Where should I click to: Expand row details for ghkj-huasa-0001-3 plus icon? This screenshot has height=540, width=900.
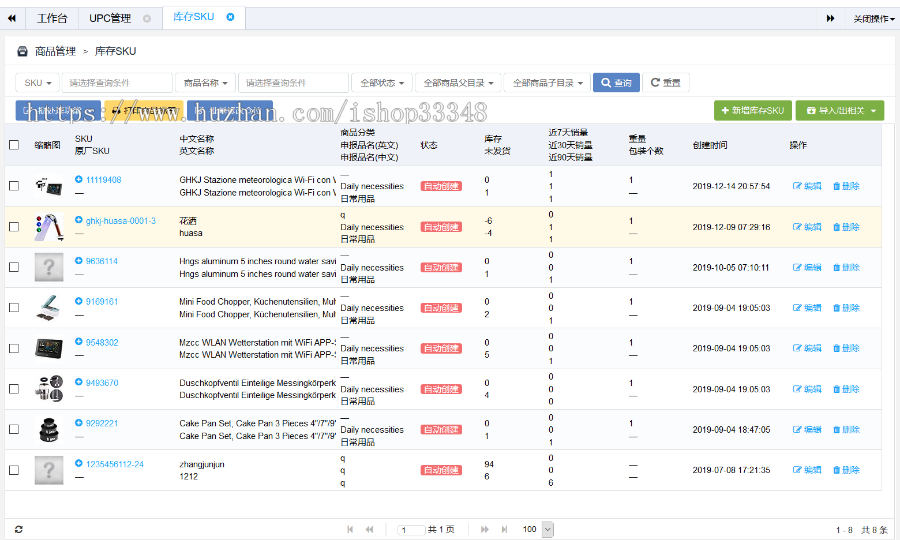(79, 220)
